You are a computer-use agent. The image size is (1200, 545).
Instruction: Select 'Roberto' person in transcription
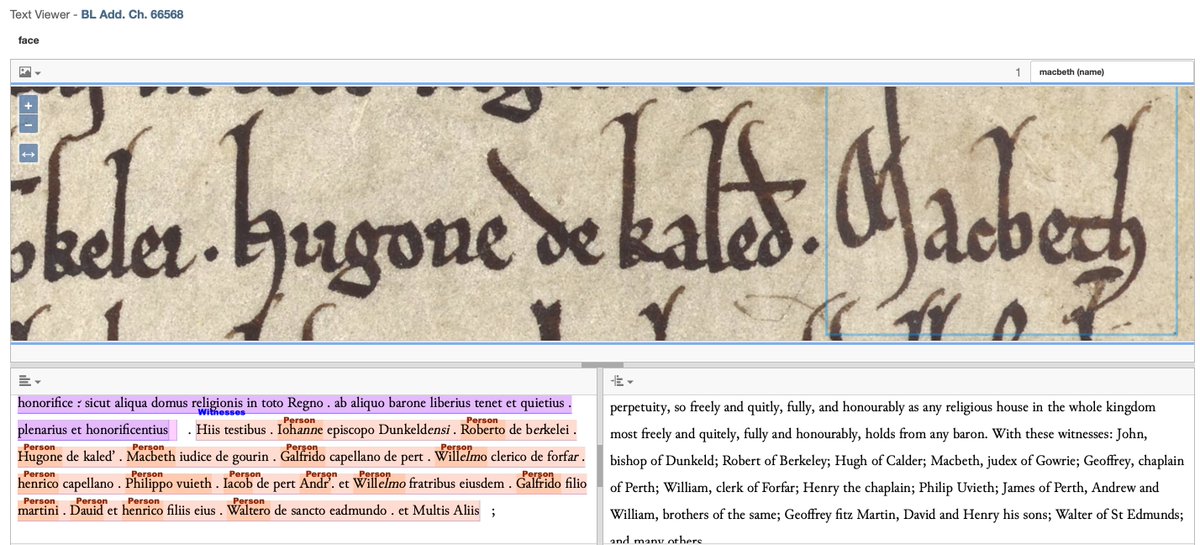pyautogui.click(x=484, y=430)
